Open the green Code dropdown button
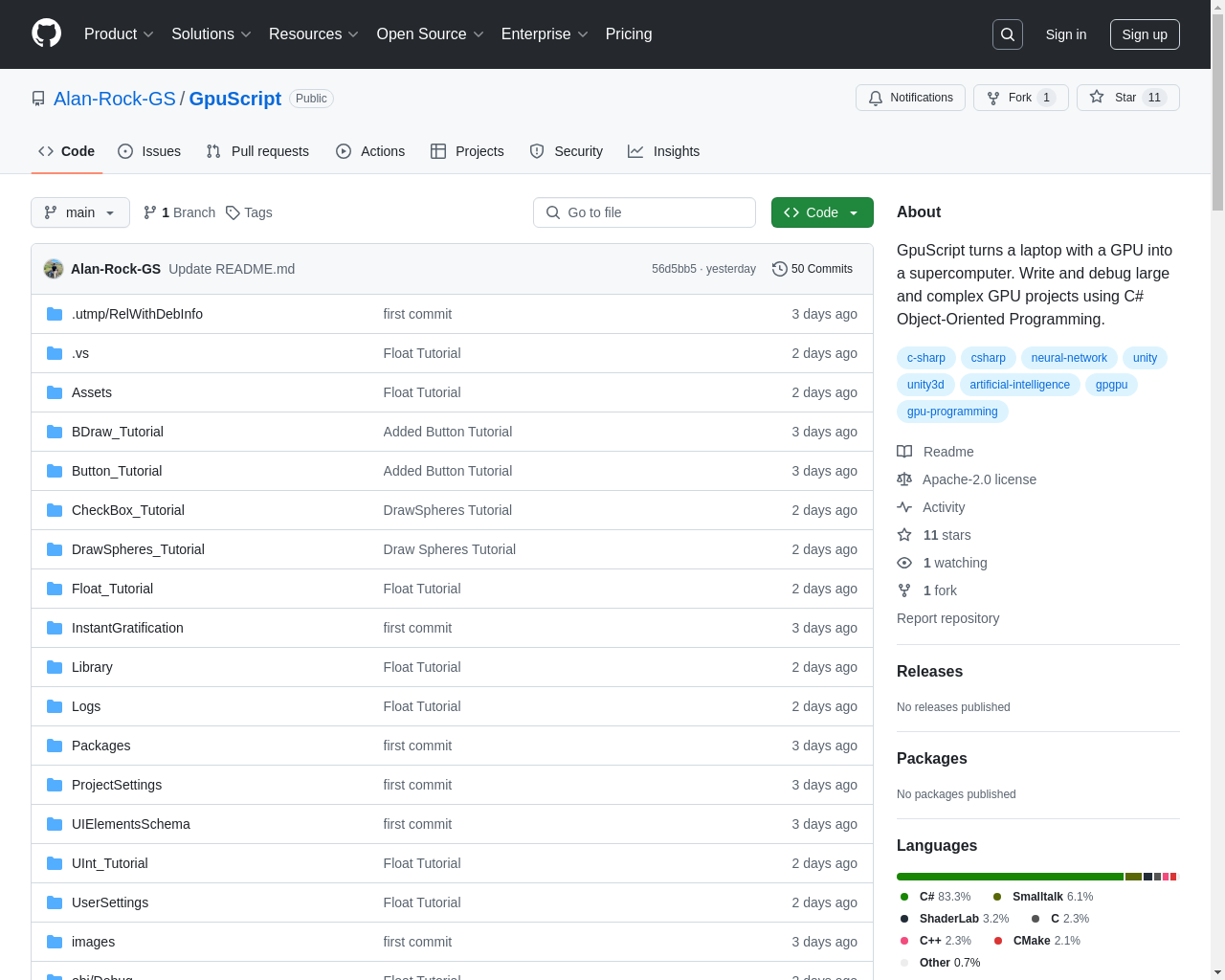This screenshot has height=980, width=1225. click(x=822, y=212)
